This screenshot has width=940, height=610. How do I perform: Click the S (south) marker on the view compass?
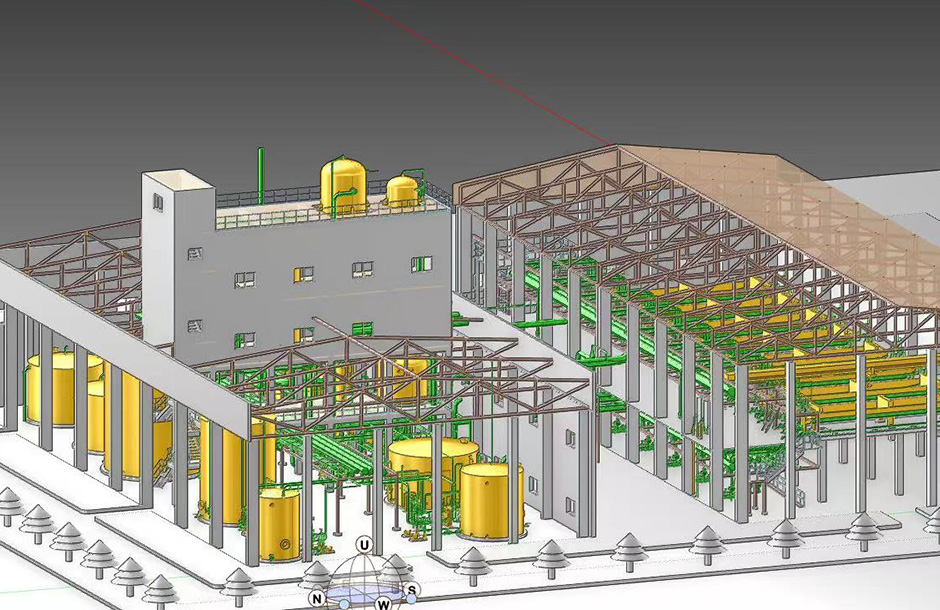[411, 590]
